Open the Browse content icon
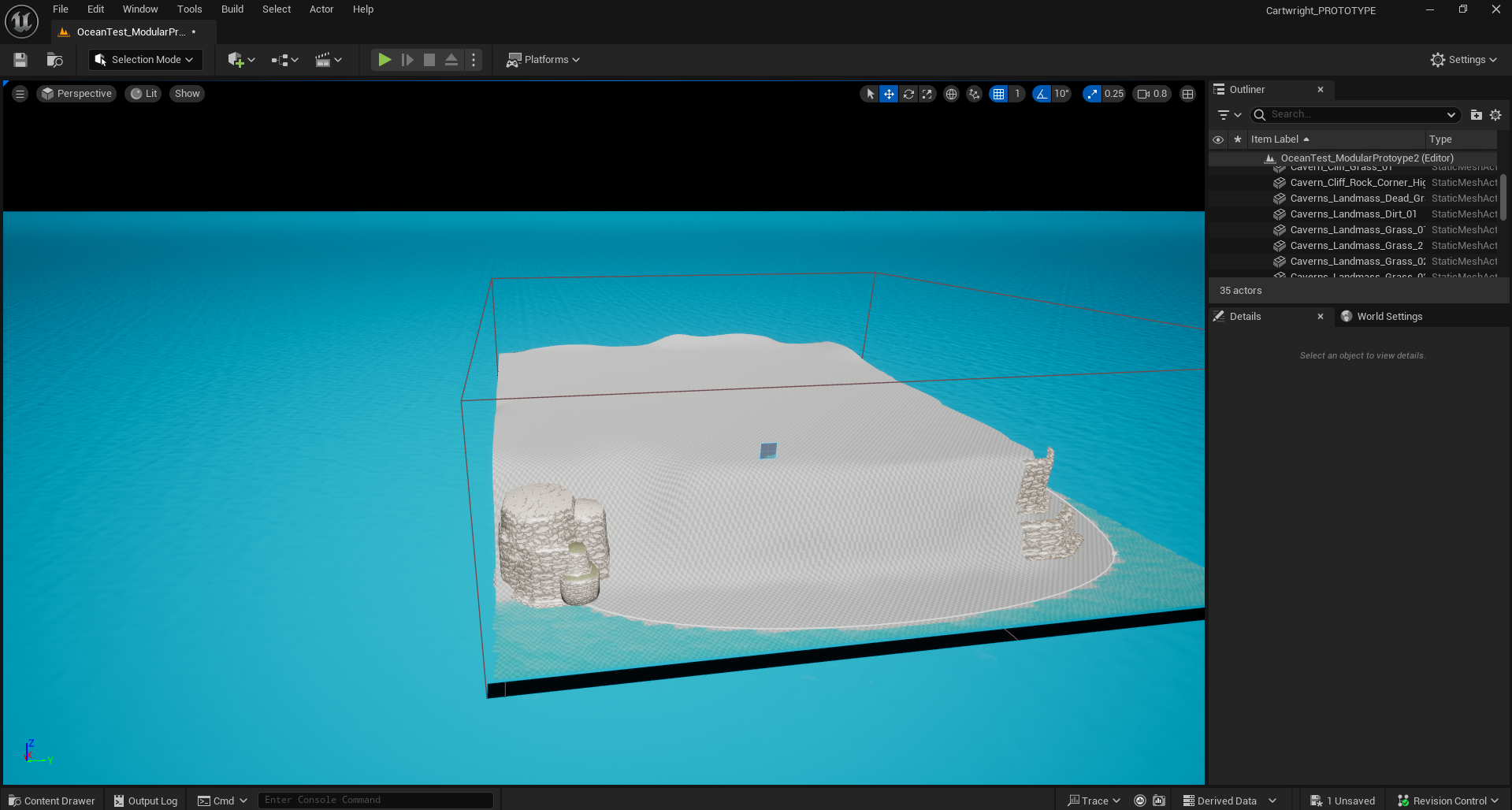Viewport: 1512px width, 810px height. tap(54, 60)
